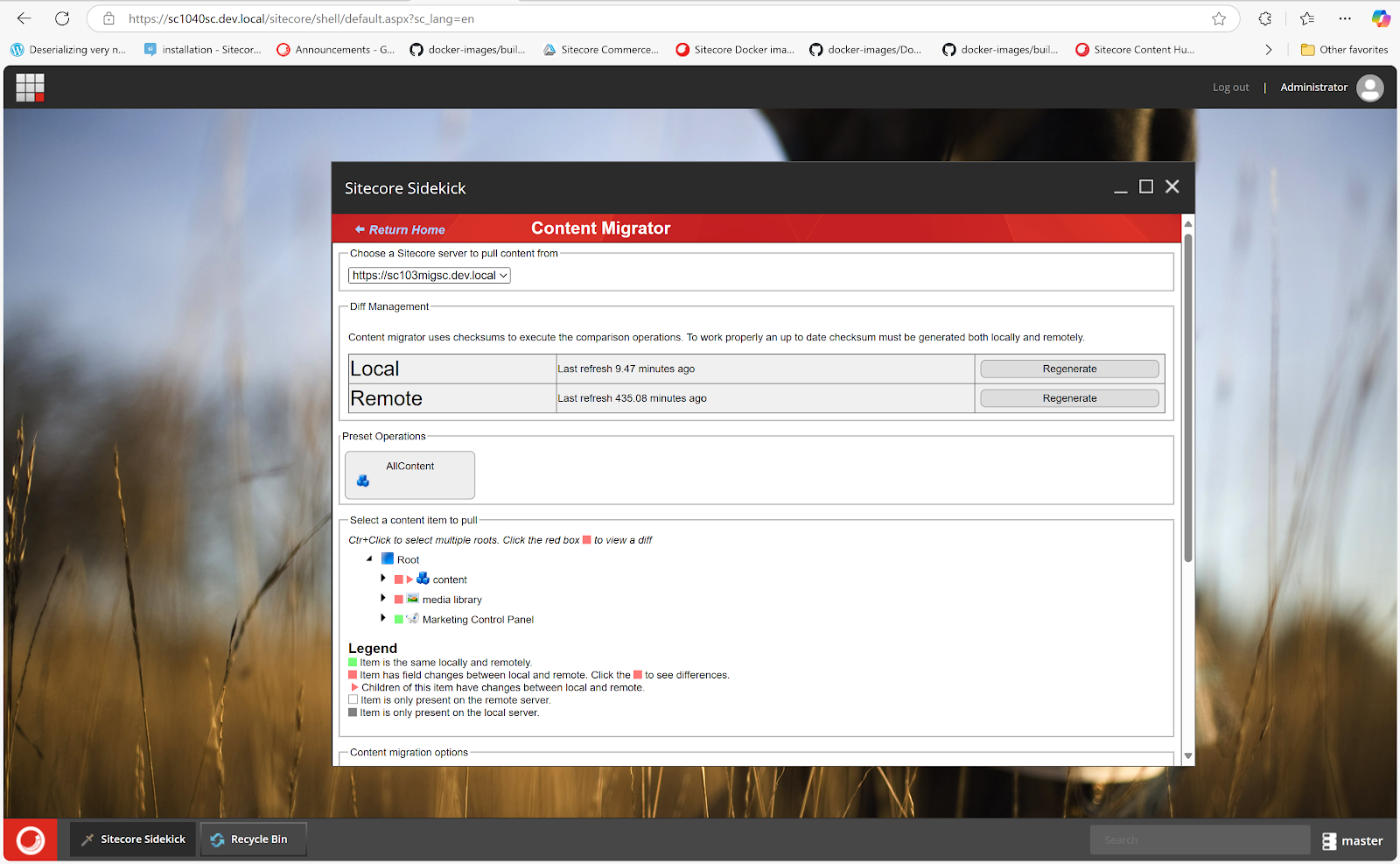Select the media library tree item label
1400x864 pixels.
click(451, 600)
